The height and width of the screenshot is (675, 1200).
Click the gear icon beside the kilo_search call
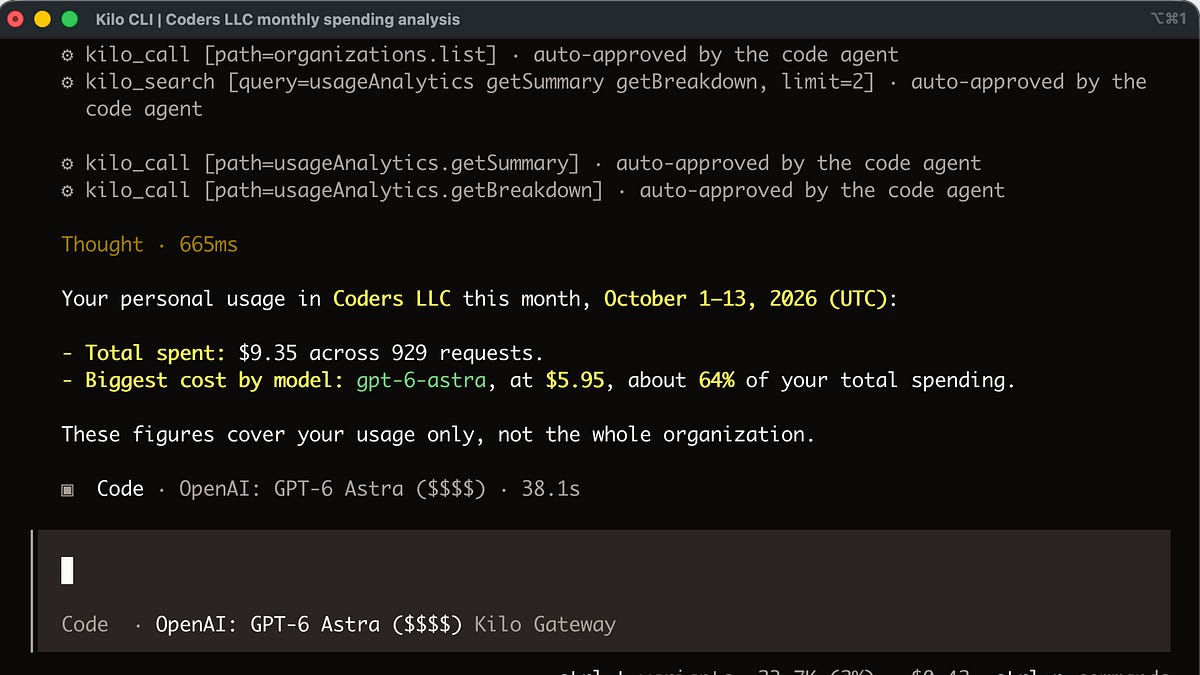(x=67, y=82)
